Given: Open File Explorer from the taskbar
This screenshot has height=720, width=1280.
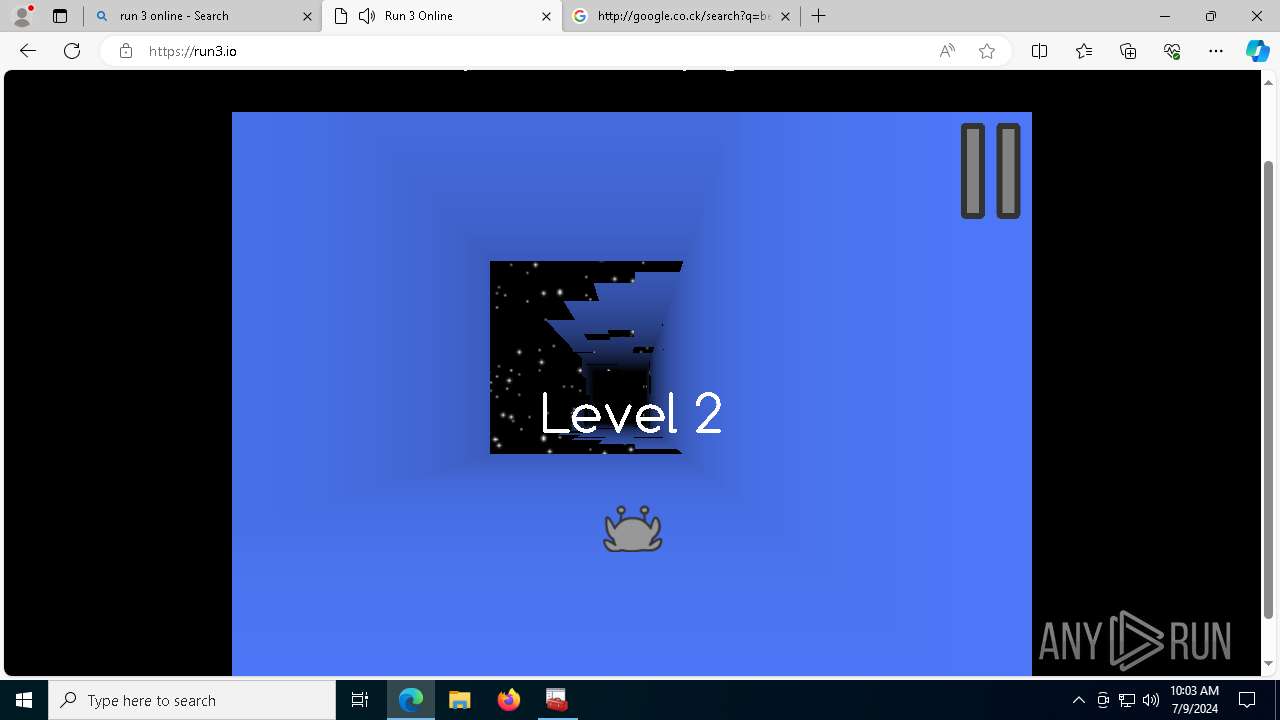Looking at the screenshot, I should click(x=459, y=700).
